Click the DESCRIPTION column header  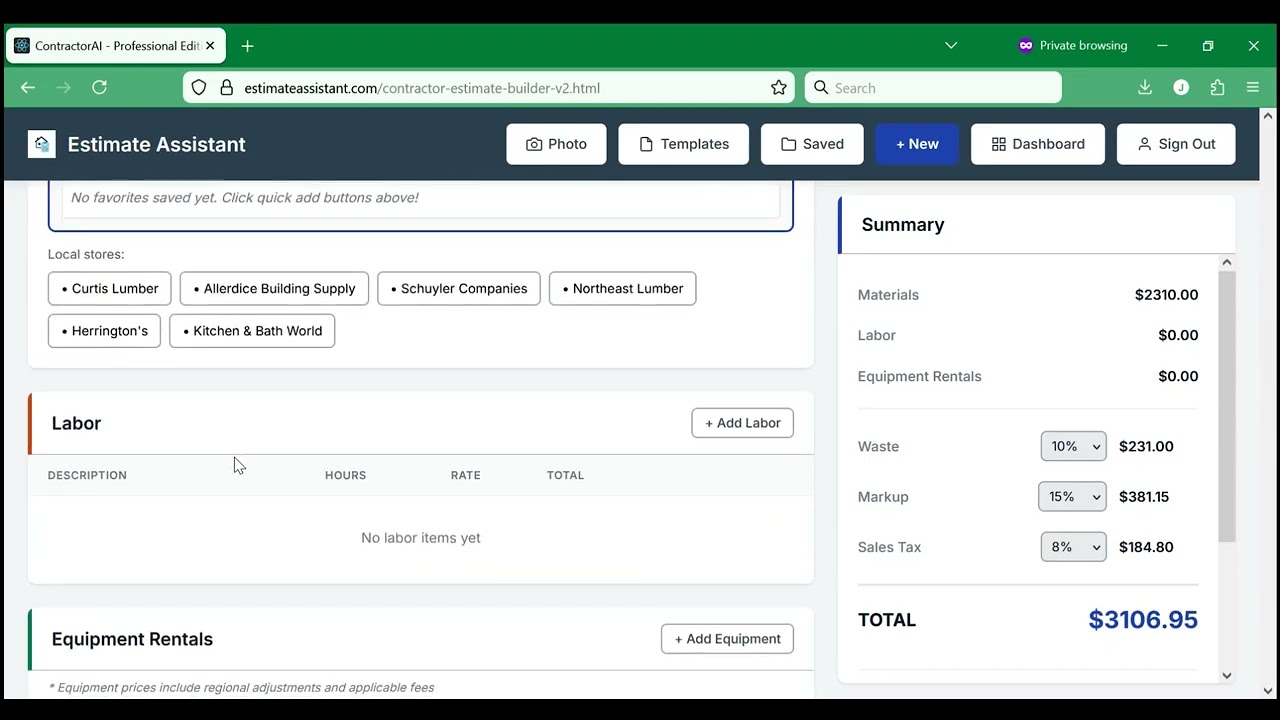(87, 475)
